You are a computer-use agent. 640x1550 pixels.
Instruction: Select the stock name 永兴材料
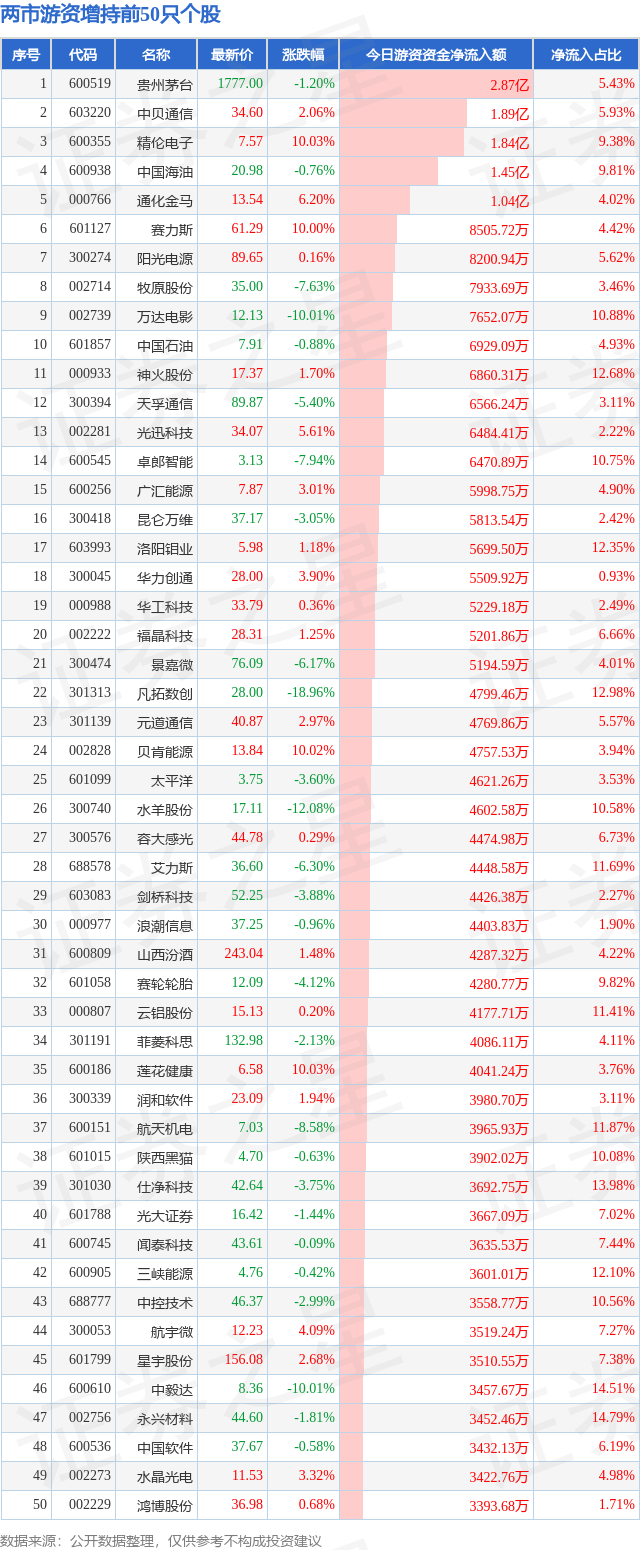166,1418
